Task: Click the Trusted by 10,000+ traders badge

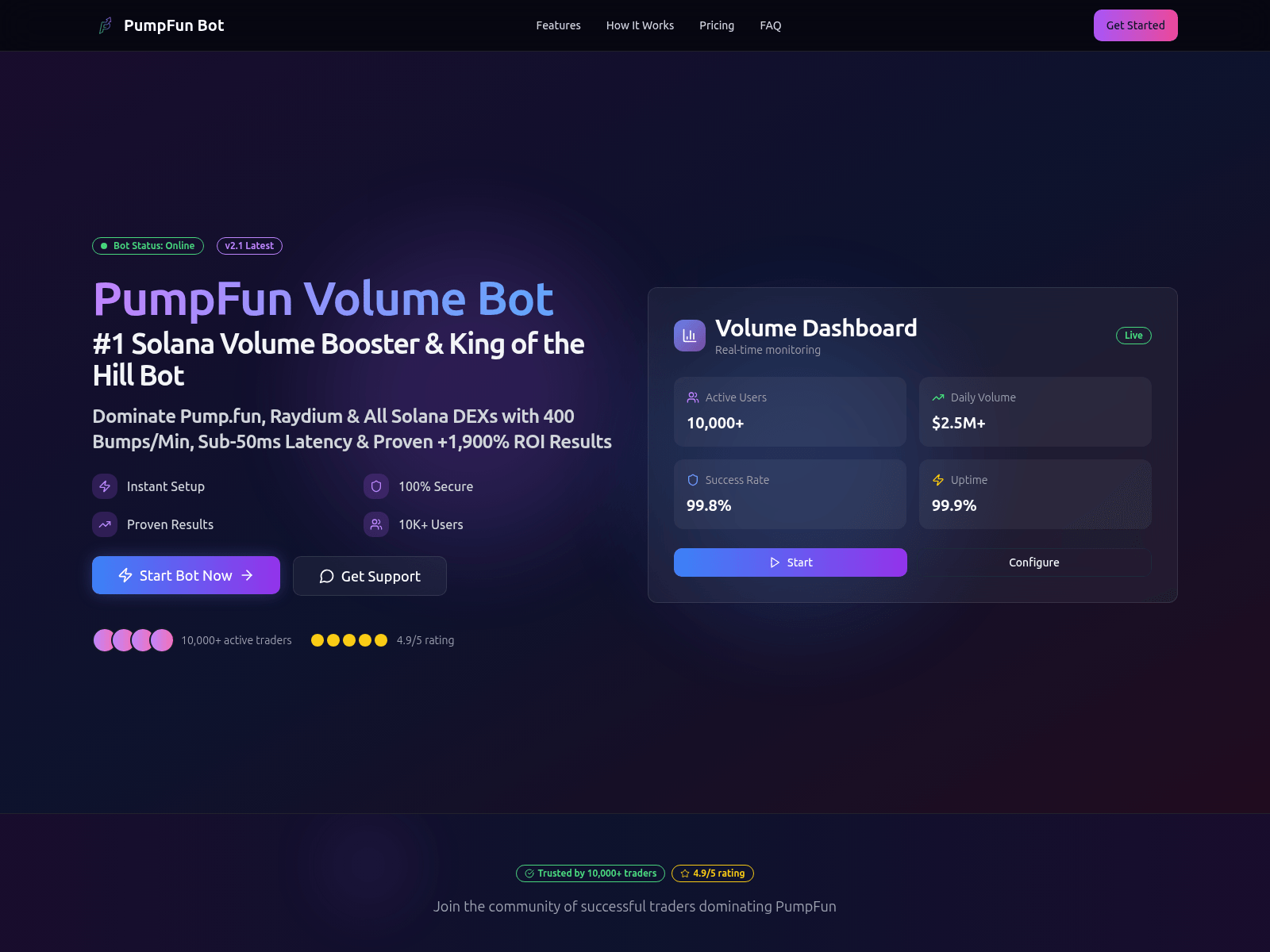Action: (591, 873)
